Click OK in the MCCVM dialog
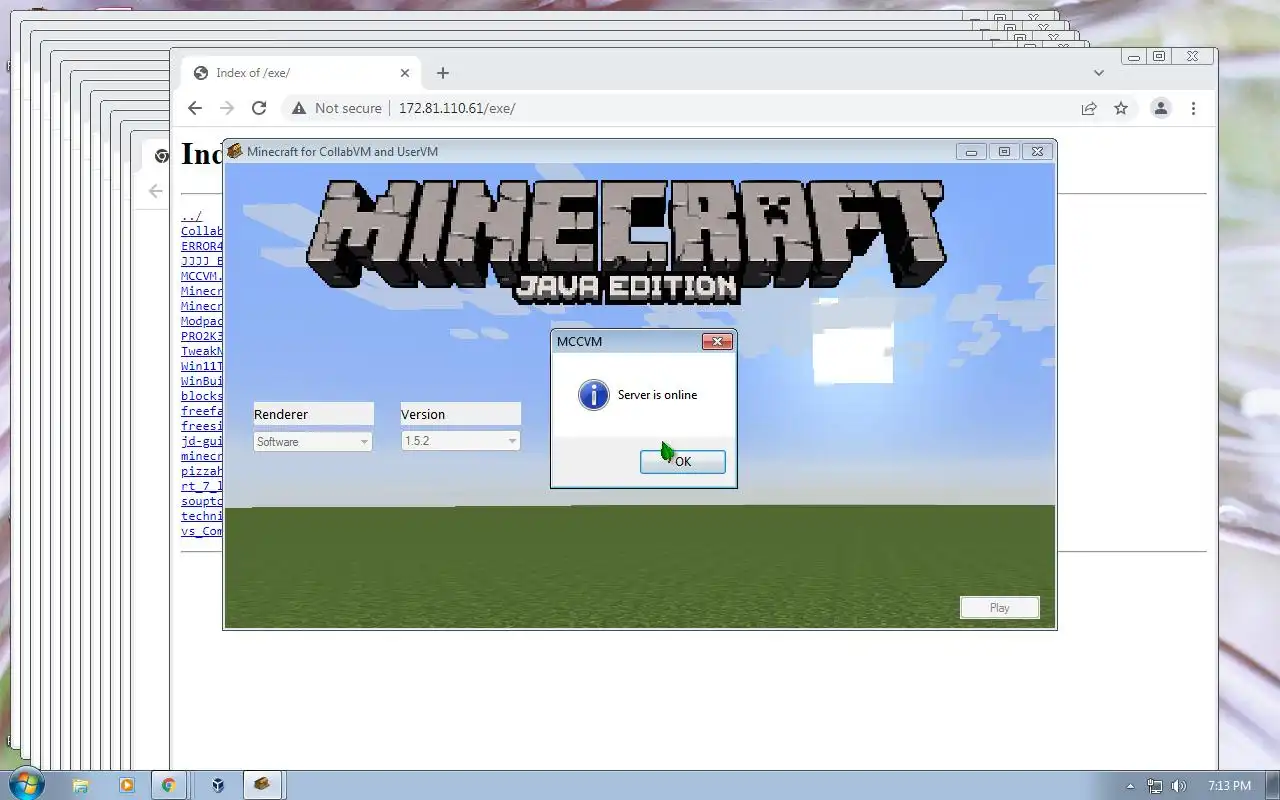Viewport: 1280px width, 800px height. pyautogui.click(x=683, y=461)
